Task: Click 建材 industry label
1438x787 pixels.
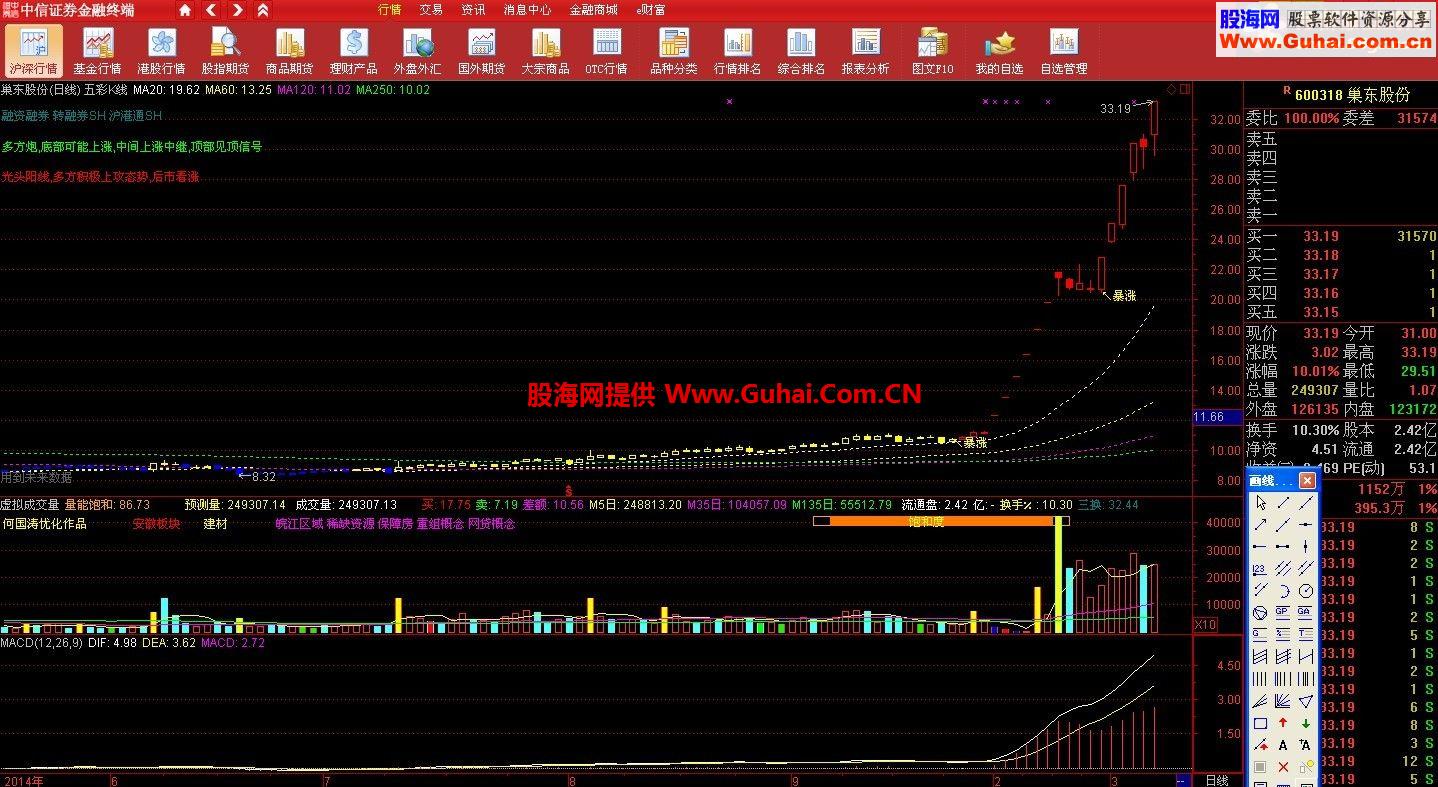Action: tap(215, 524)
